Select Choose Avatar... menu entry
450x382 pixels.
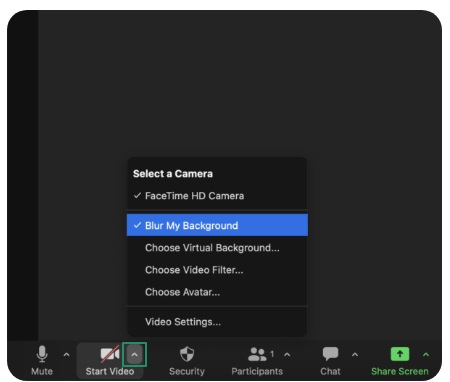[x=217, y=292]
